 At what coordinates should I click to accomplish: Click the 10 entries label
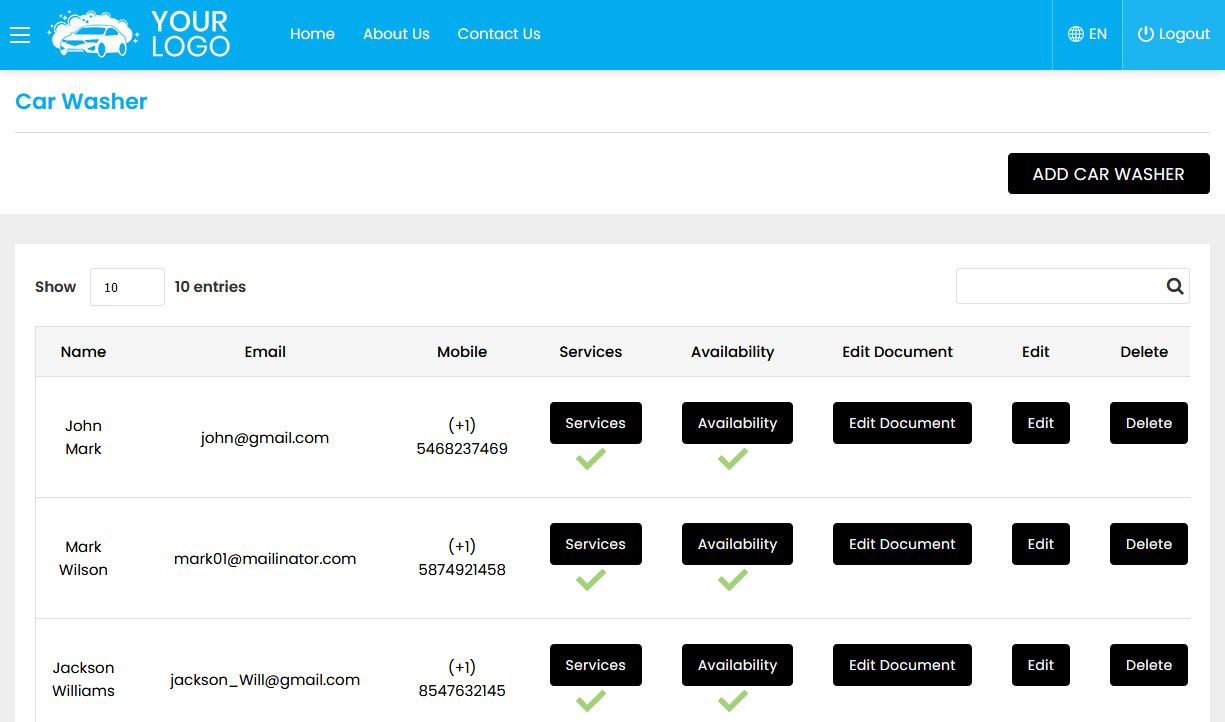coord(210,287)
